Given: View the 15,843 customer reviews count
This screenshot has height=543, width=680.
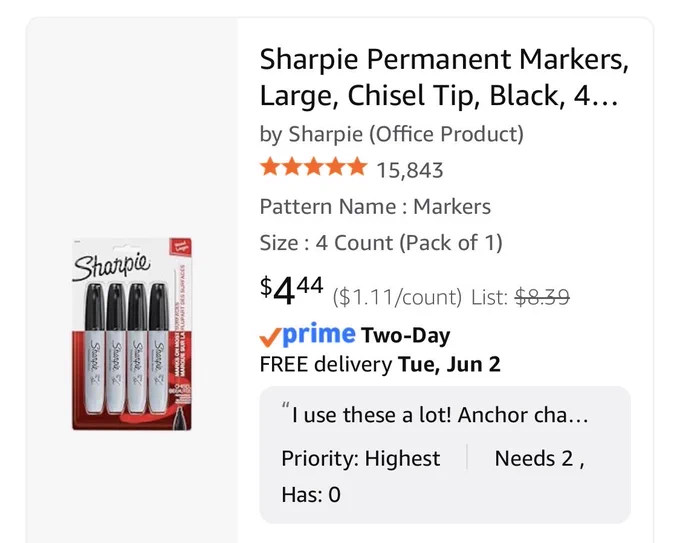Looking at the screenshot, I should 409,170.
